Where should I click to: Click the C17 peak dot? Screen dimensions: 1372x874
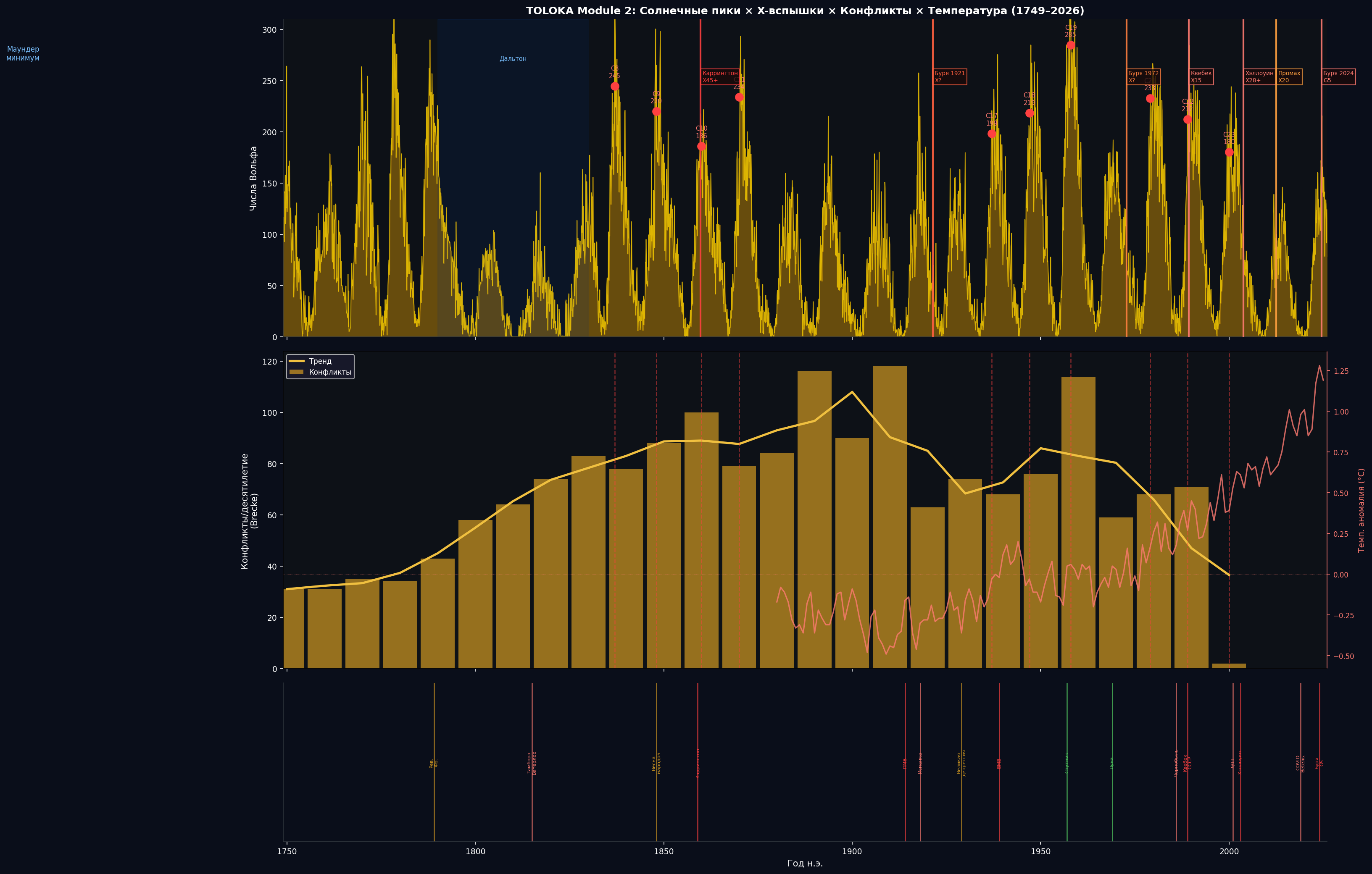pyautogui.click(x=991, y=134)
